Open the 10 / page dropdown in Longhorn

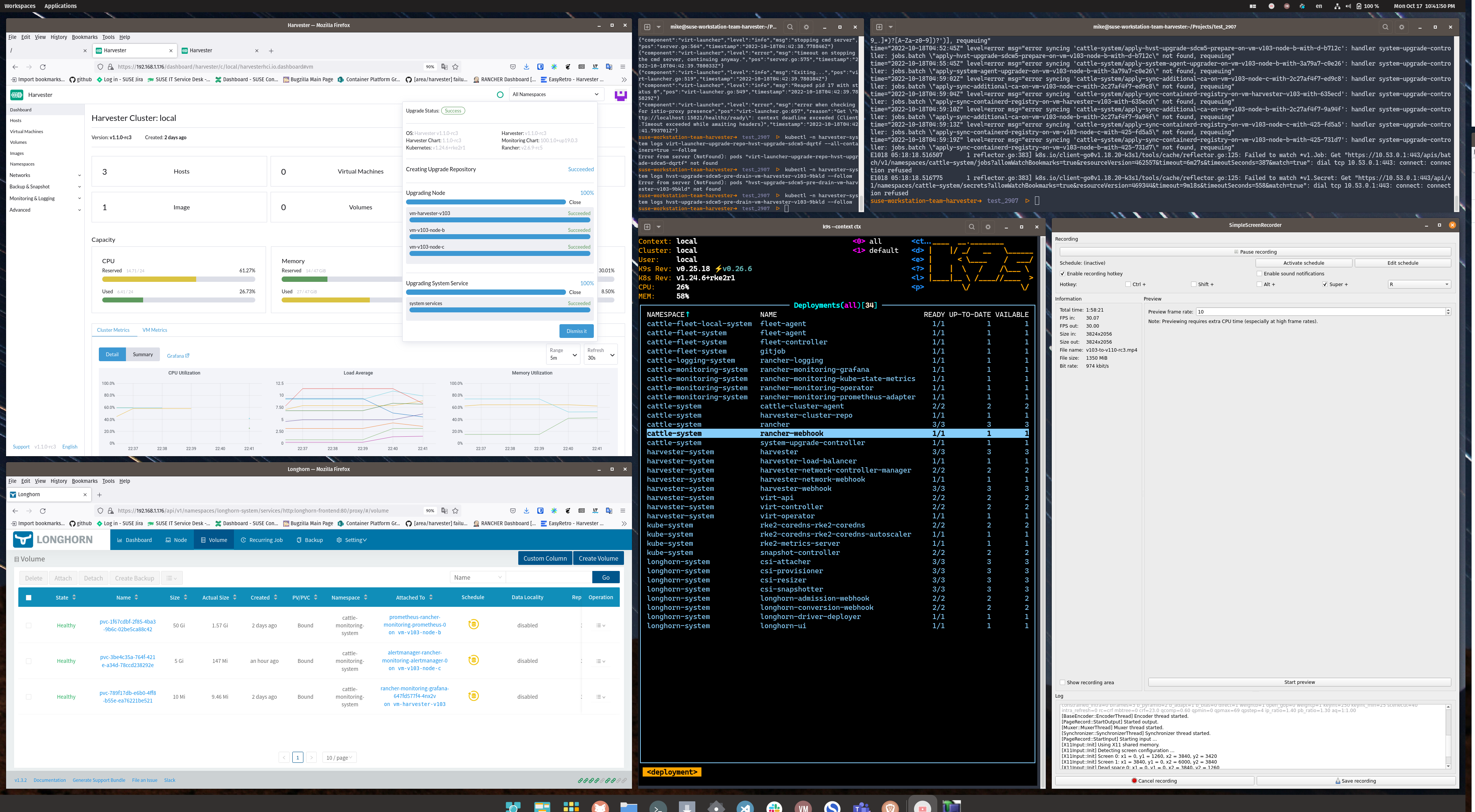click(x=339, y=757)
